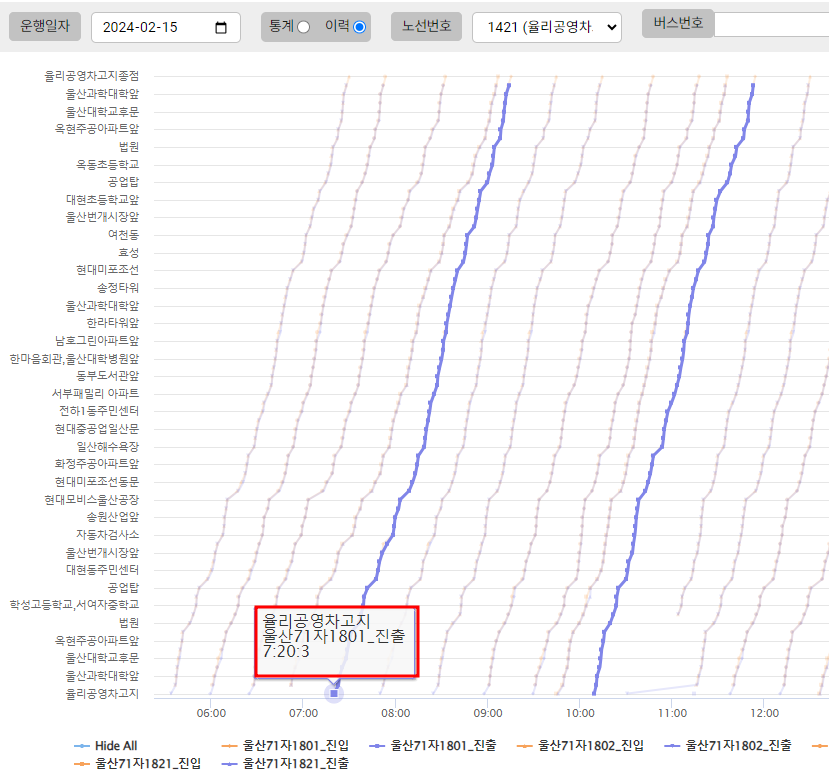Screen dimensions: 829x770
Task: Click the highlighted data point at 율리공영차고지
Action: point(334,693)
